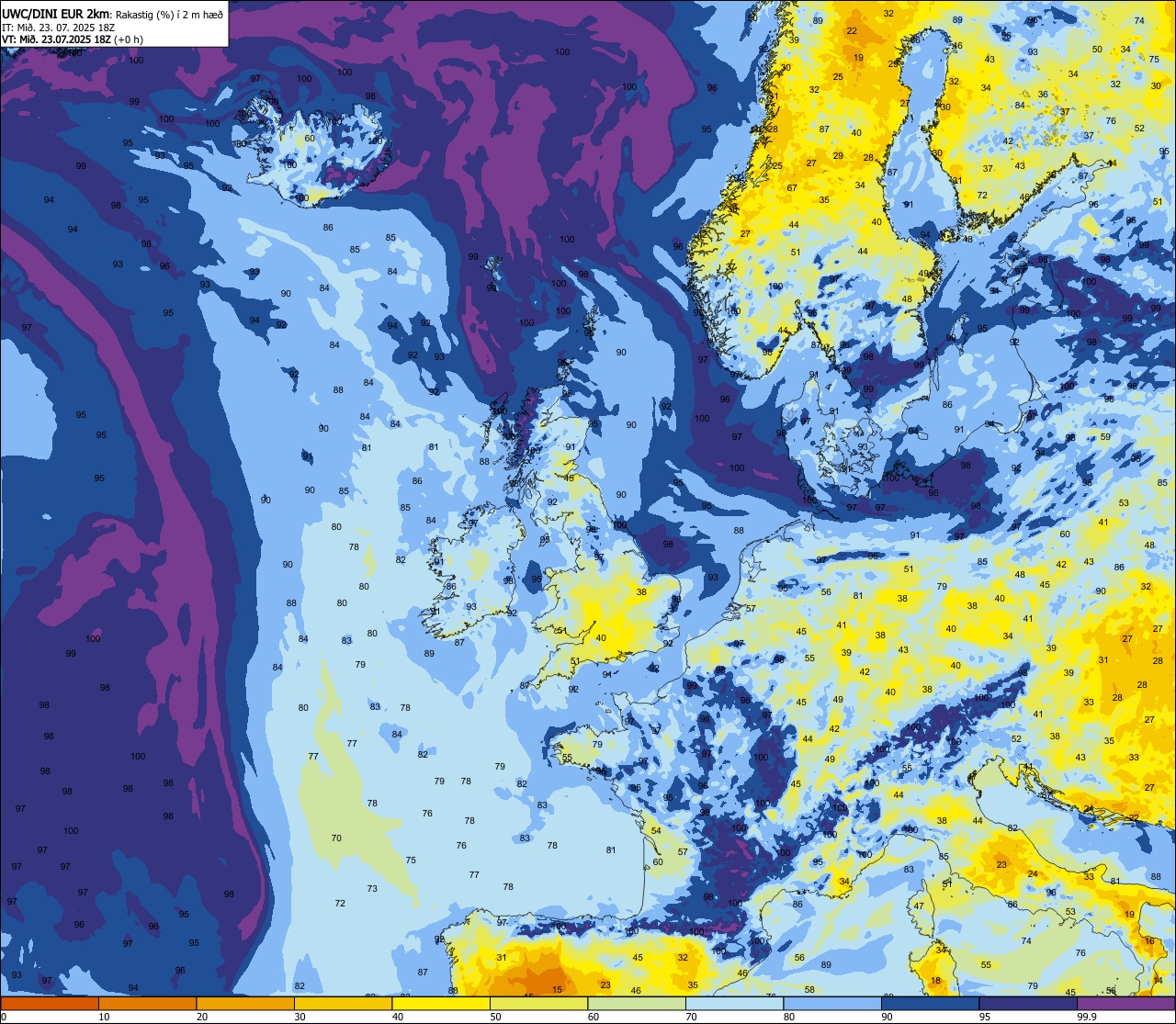
Task: Click the legend tick label "70"
Action: pyautogui.click(x=691, y=1017)
